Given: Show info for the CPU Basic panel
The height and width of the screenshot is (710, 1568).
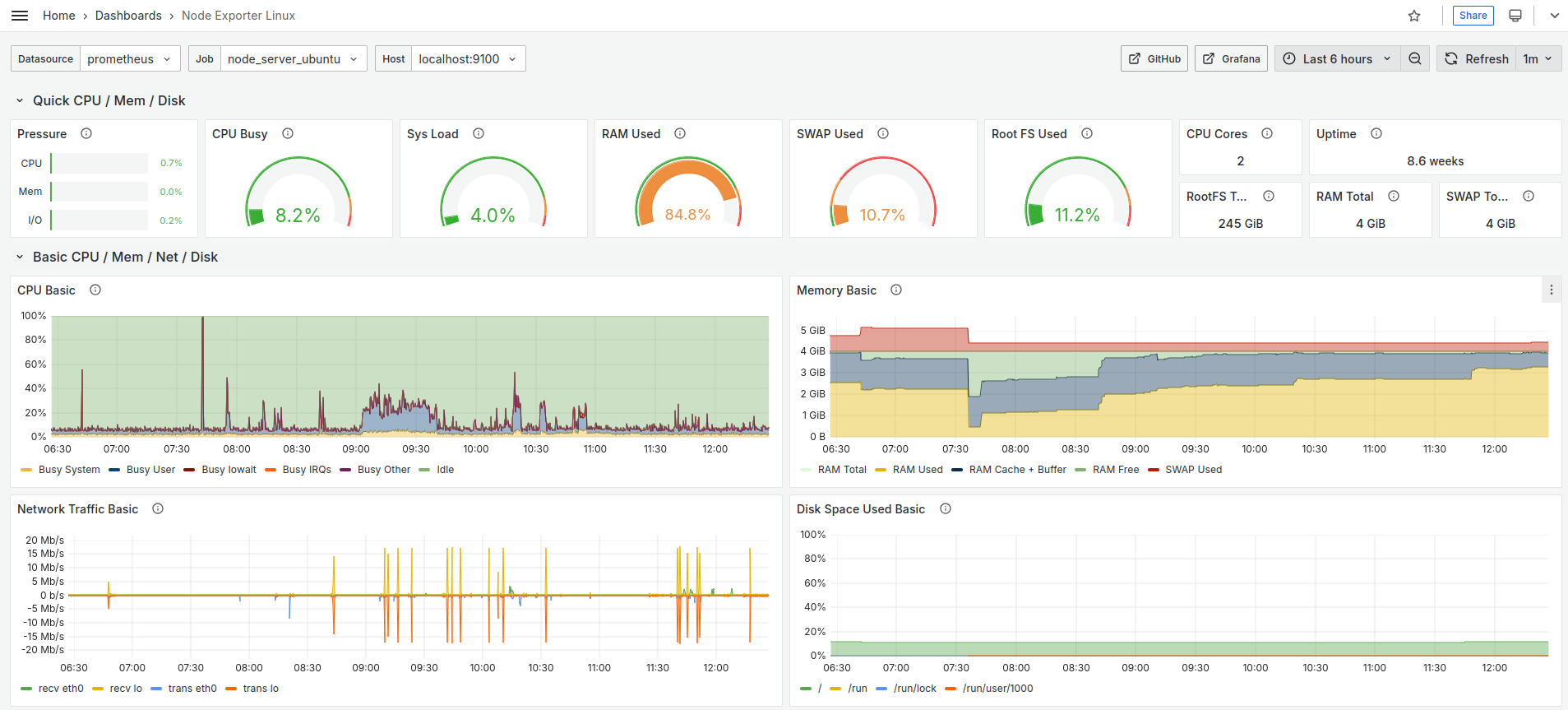Looking at the screenshot, I should click(95, 290).
